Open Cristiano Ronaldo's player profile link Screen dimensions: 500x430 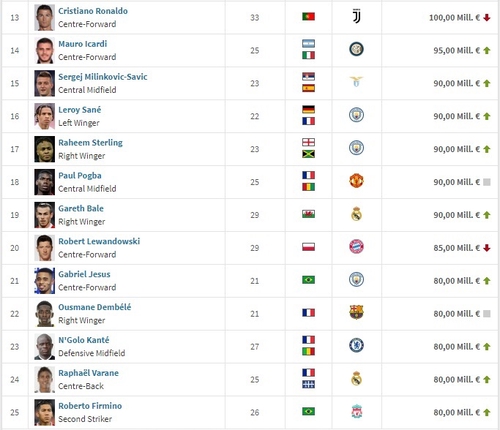click(93, 11)
